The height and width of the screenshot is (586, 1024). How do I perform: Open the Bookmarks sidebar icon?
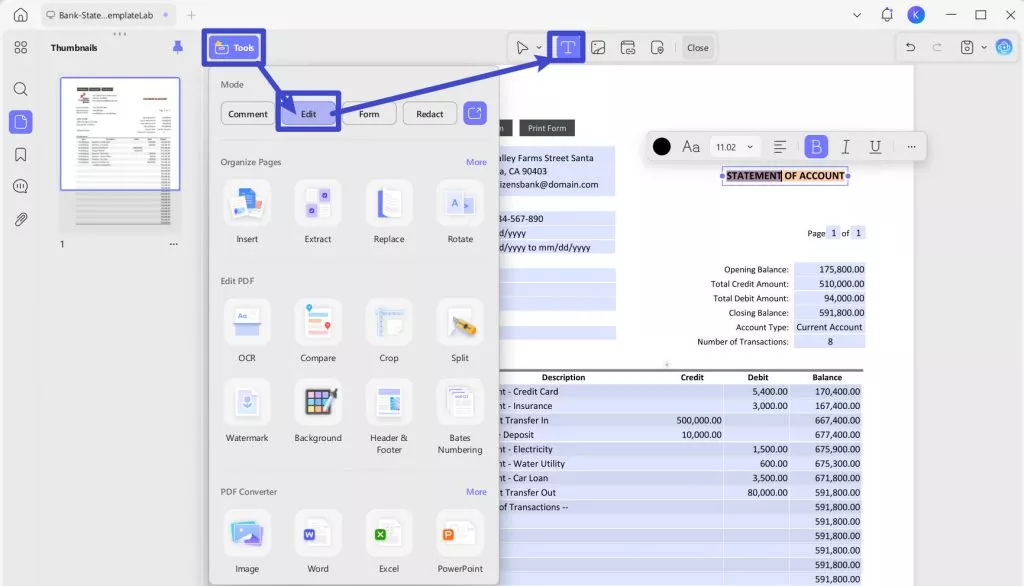click(21, 154)
